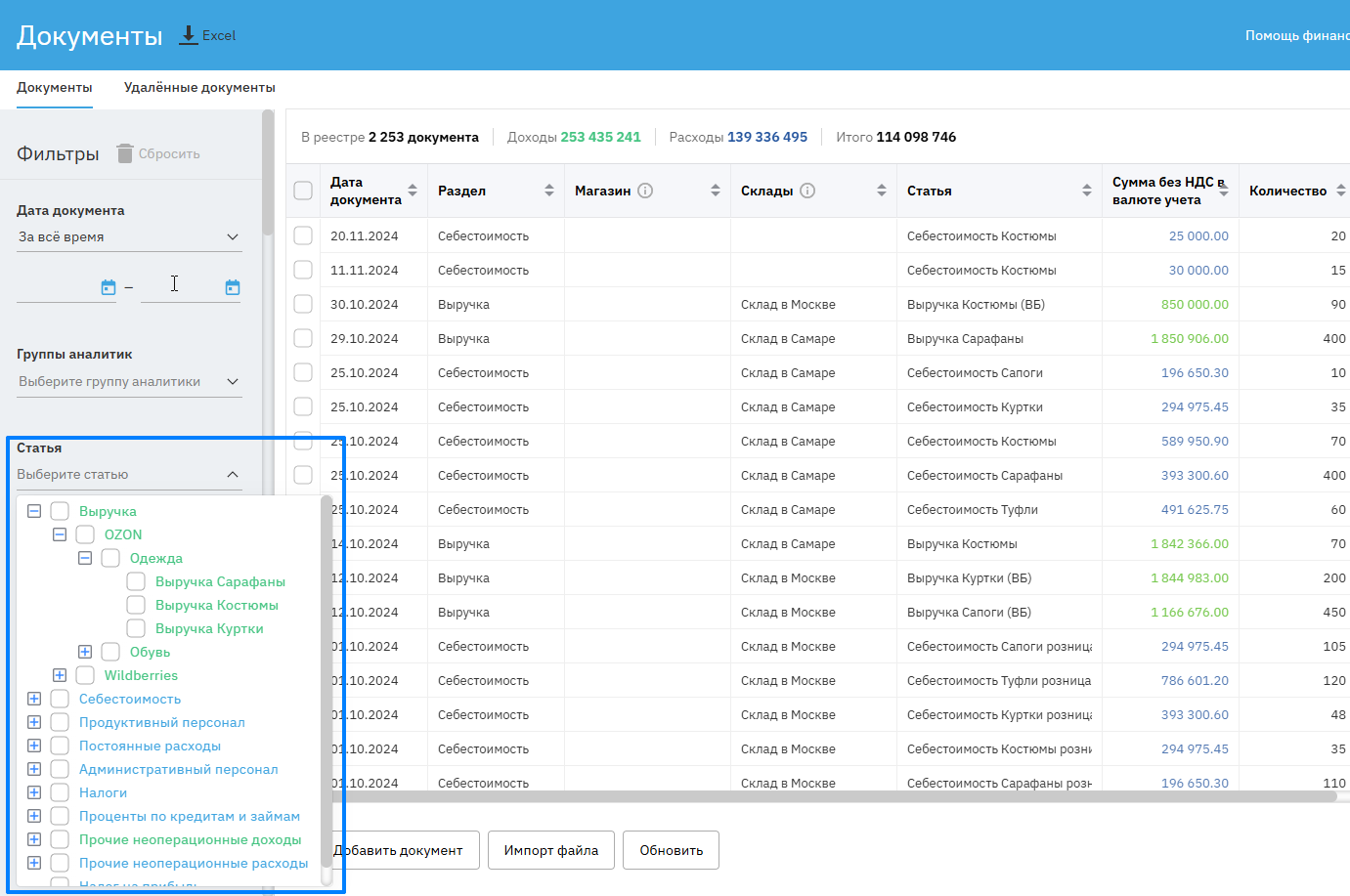Click the Импорт файла button
Image resolution: width=1350 pixels, height=896 pixels.
coord(550,850)
